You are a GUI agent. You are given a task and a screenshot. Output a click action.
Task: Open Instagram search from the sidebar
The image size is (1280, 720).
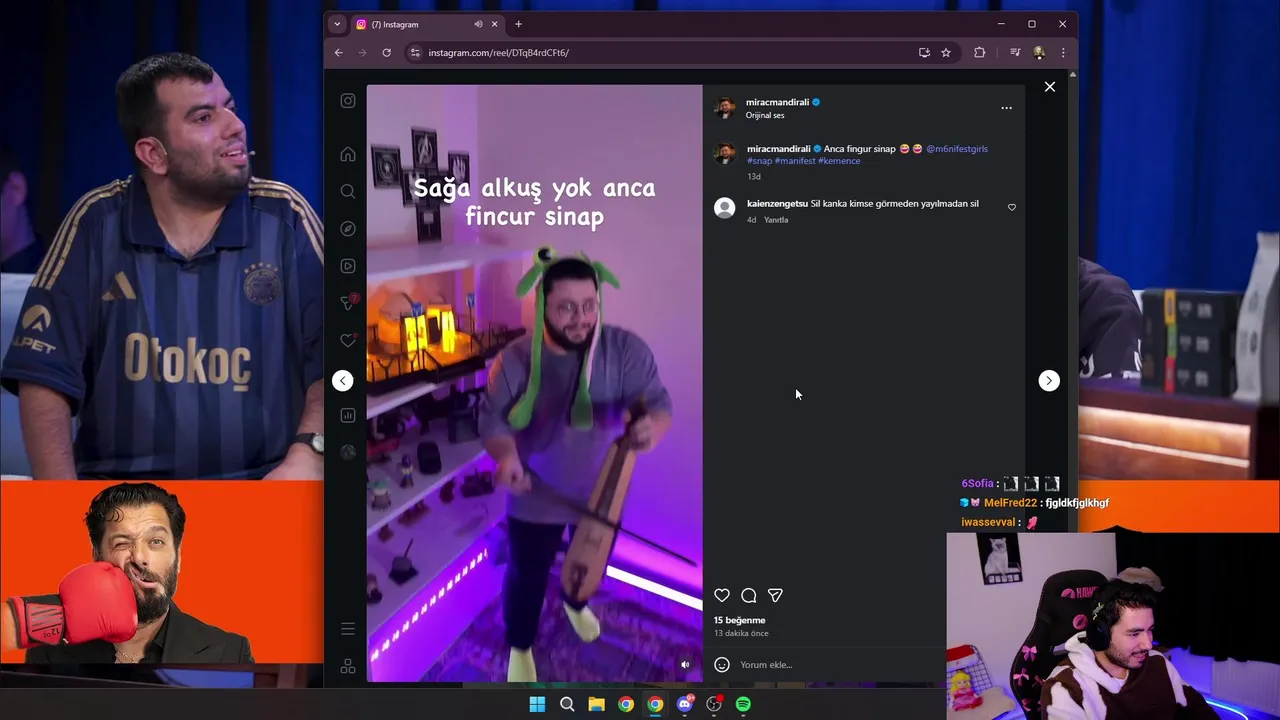point(348,191)
